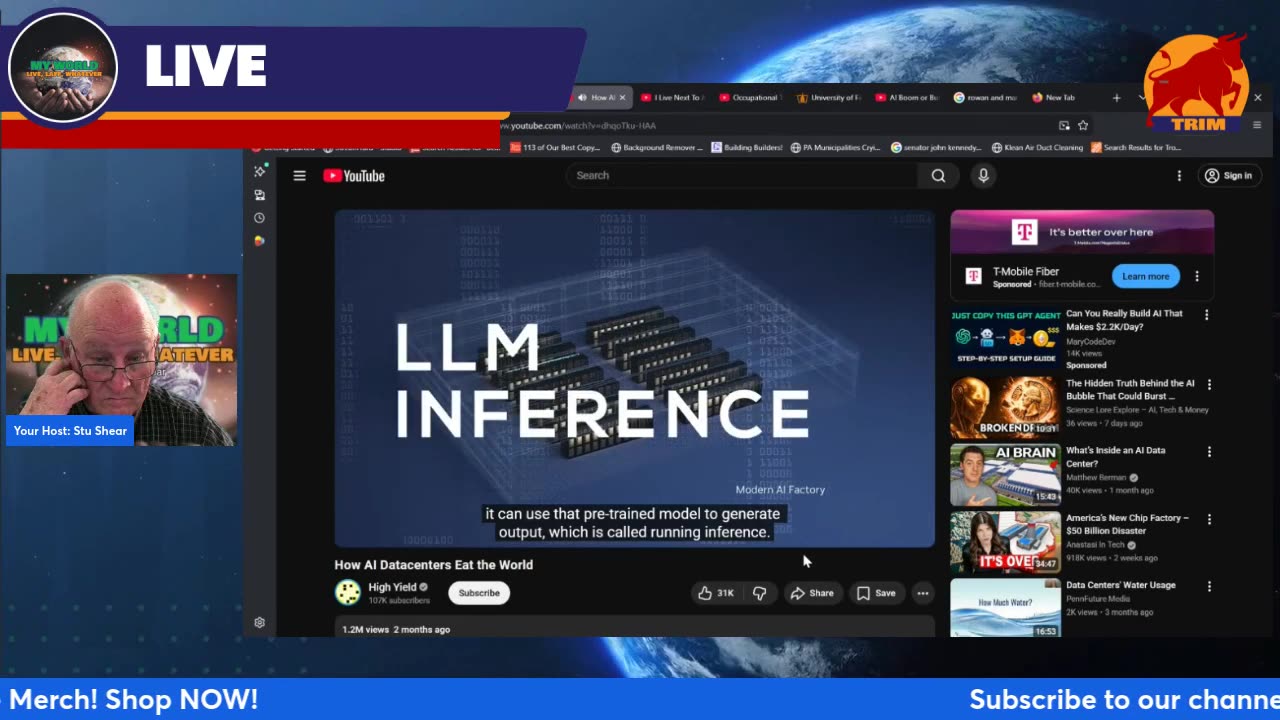Click the browser address bar URL
The image size is (1280, 720).
[578, 126]
